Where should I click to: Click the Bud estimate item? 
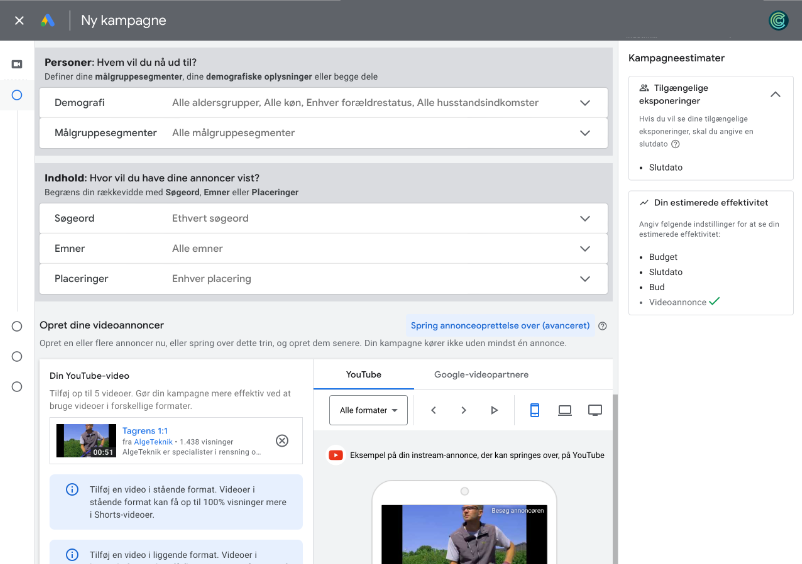(656, 287)
